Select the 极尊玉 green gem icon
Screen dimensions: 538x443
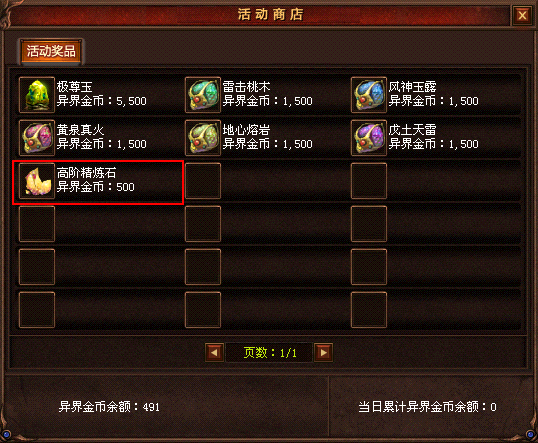tap(37, 95)
